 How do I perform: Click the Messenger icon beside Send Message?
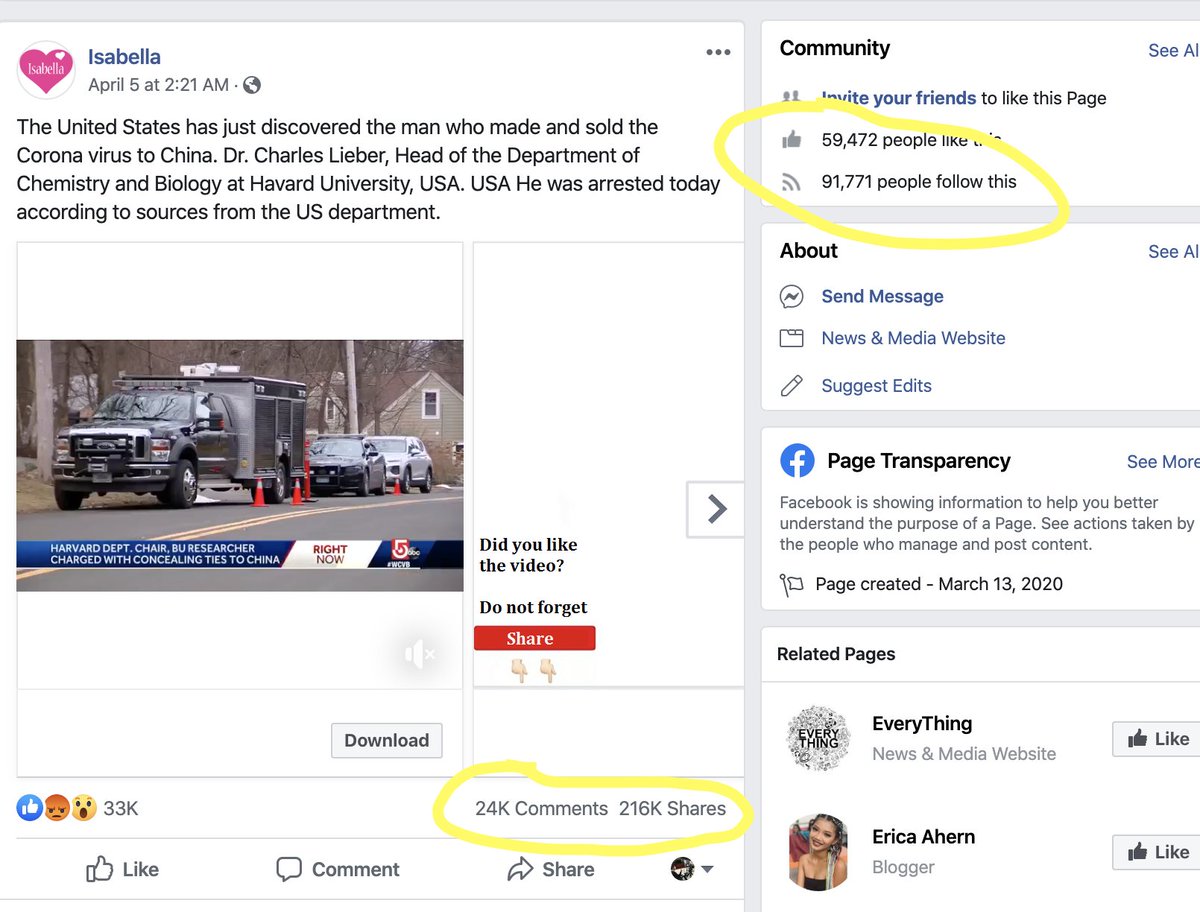[x=792, y=297]
